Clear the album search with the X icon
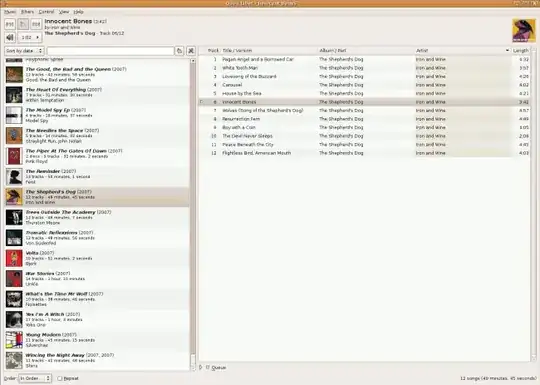 point(191,51)
